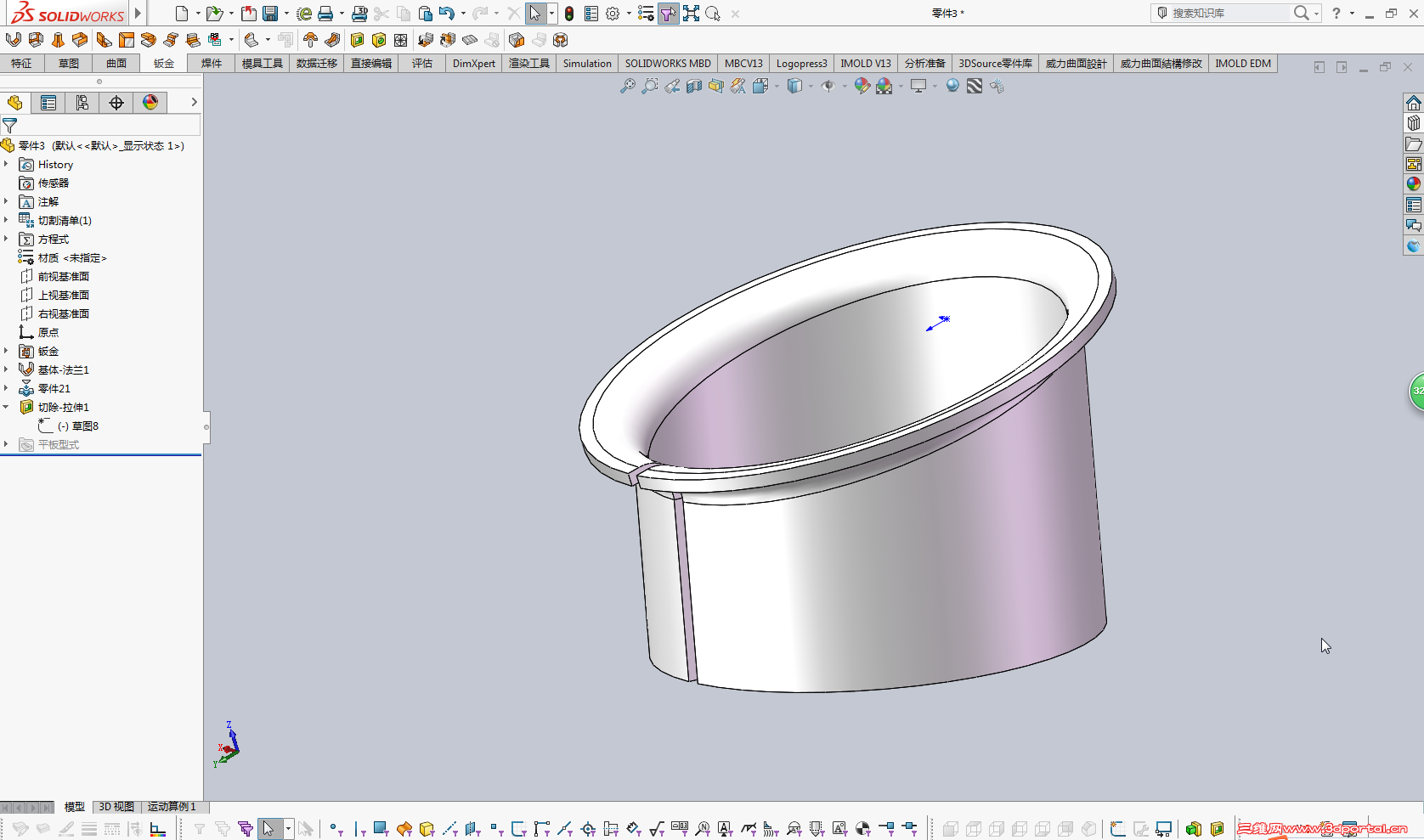Expand the 基体-法兰1 feature

coord(6,369)
